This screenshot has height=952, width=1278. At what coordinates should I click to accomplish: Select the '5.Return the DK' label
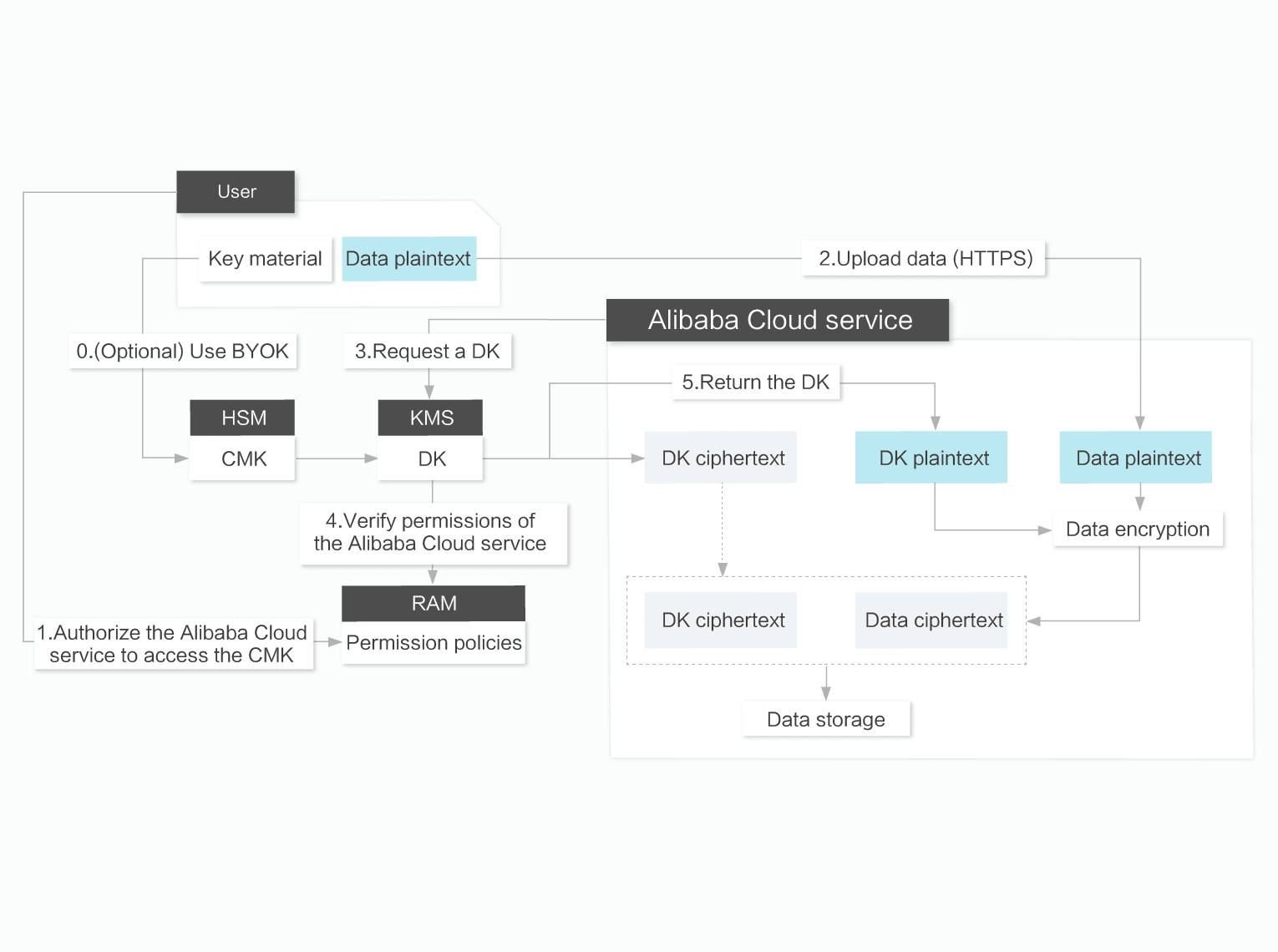[755, 382]
